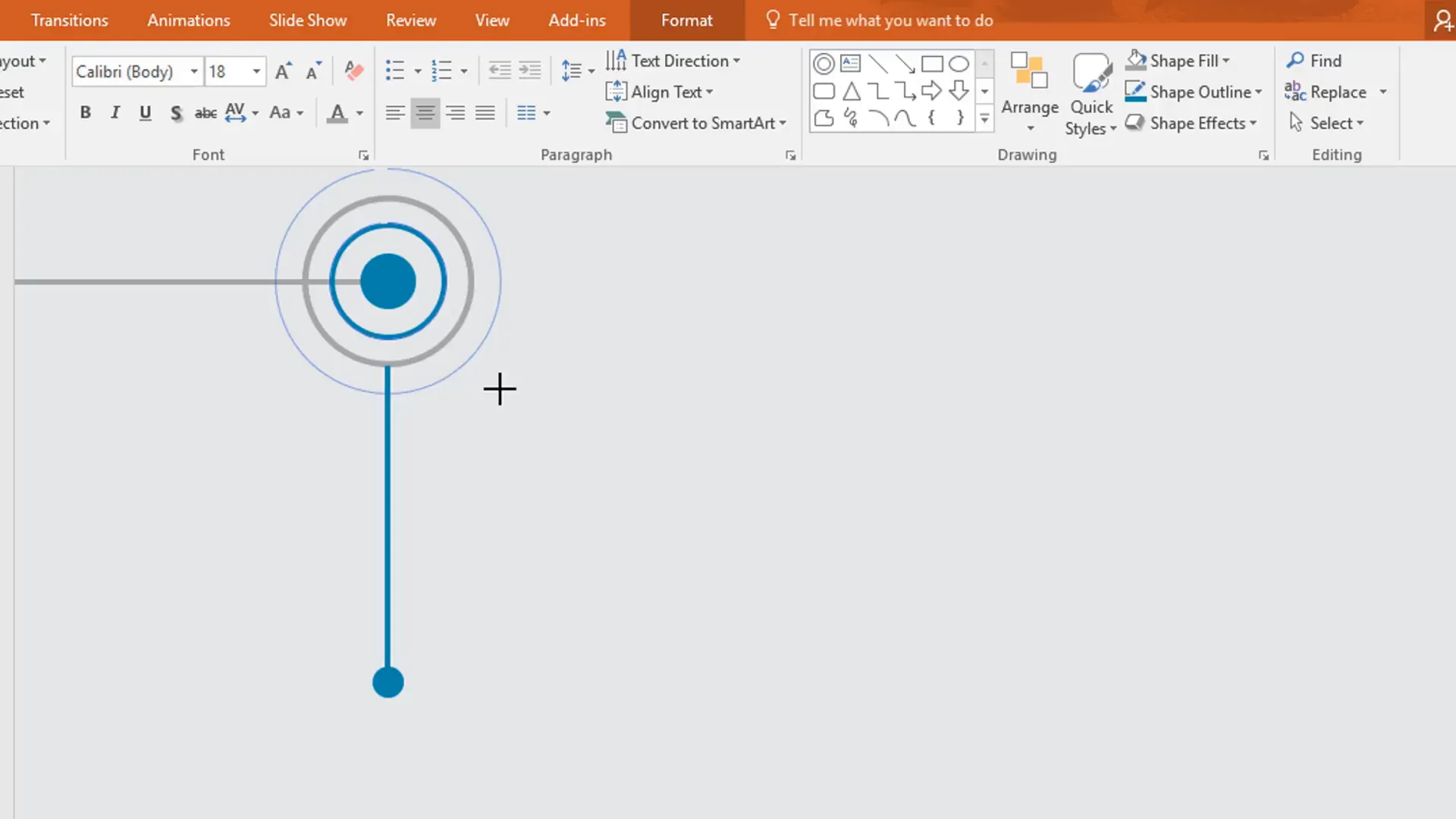This screenshot has width=1456, height=819.
Task: Select the Curve shape
Action: pyautogui.click(x=905, y=118)
